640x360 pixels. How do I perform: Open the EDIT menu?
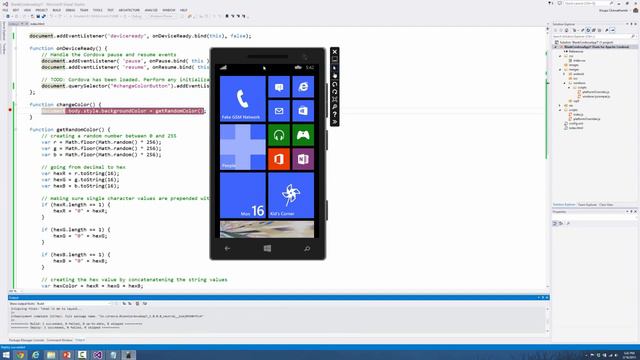tap(16, 10)
